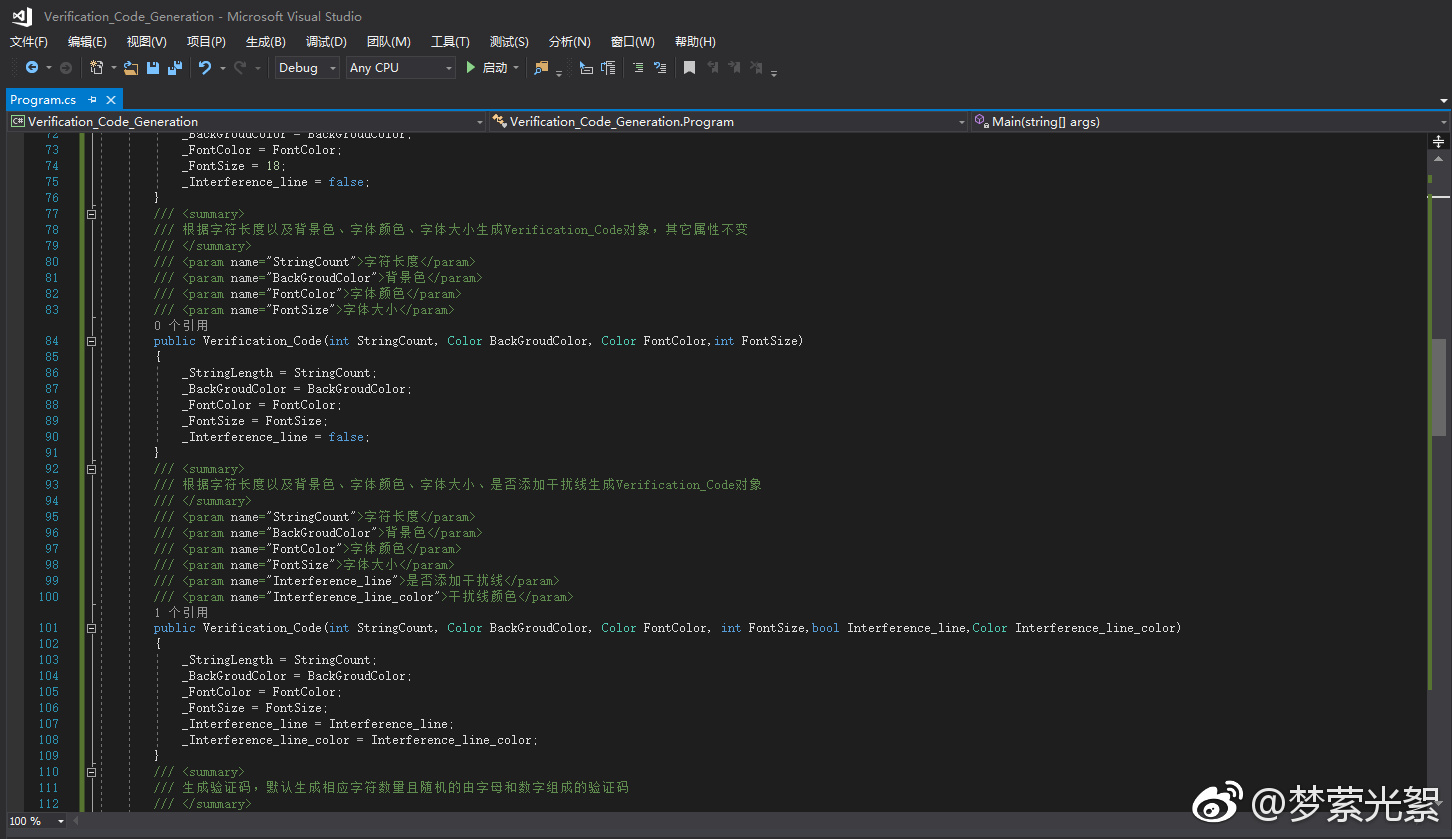
Task: Click the Find in Files icon
Action: (x=541, y=68)
